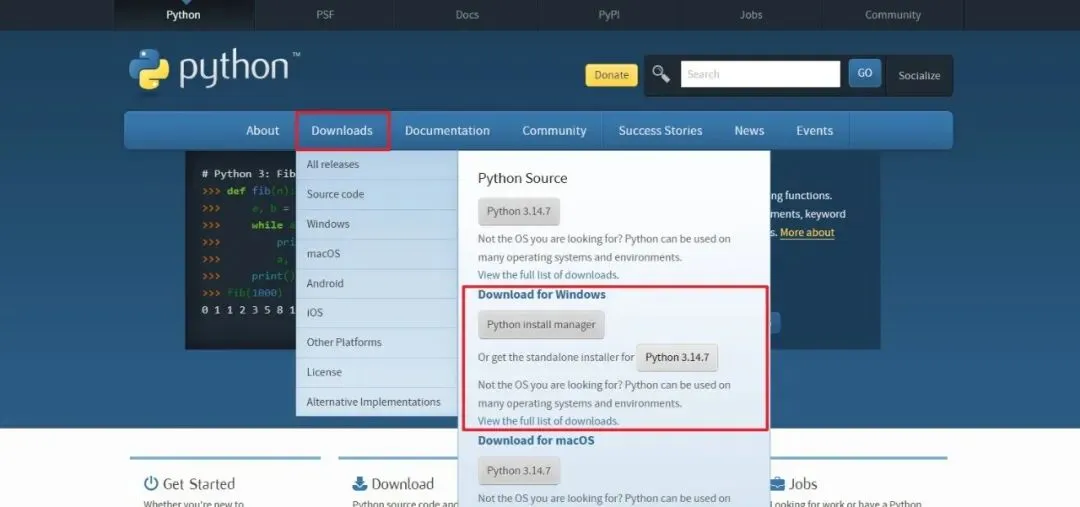Focus the Search input field

(760, 74)
